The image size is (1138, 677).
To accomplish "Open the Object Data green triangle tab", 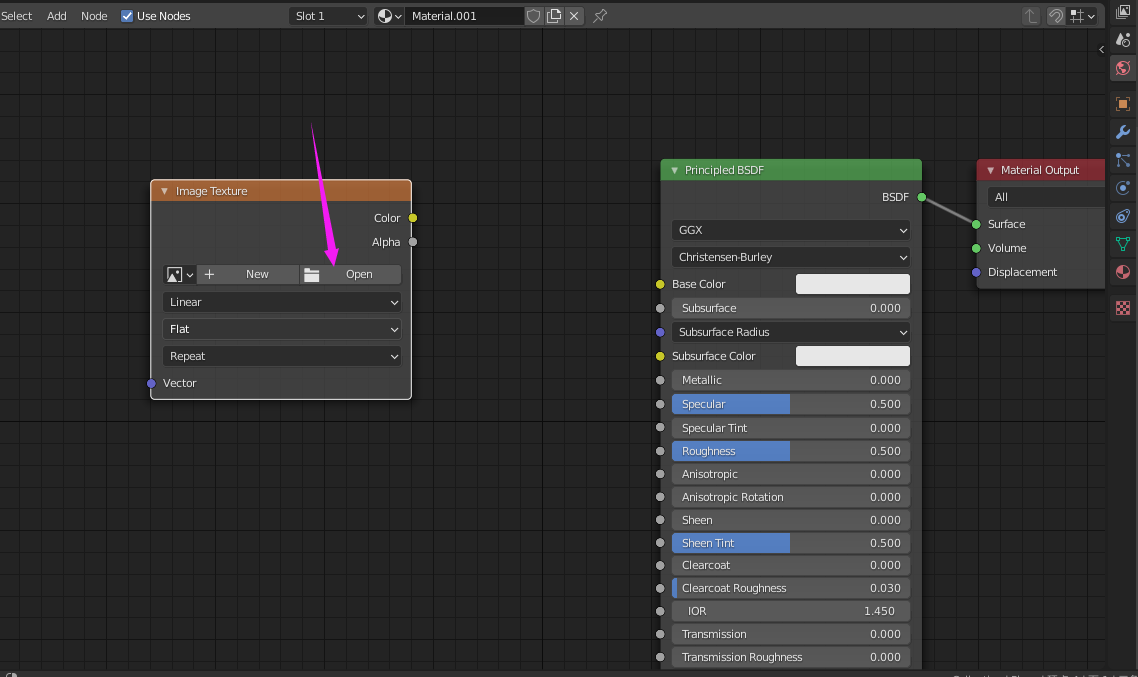I will click(x=1123, y=244).
